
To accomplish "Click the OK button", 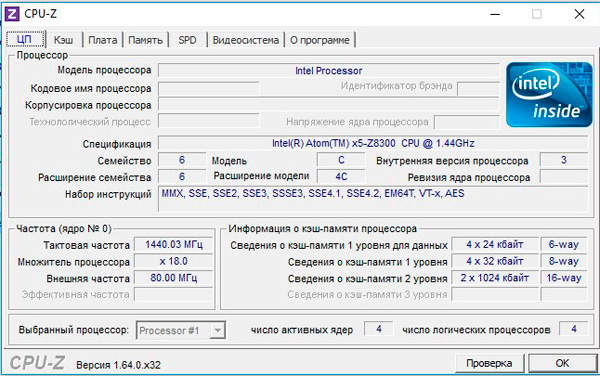I will pos(562,363).
